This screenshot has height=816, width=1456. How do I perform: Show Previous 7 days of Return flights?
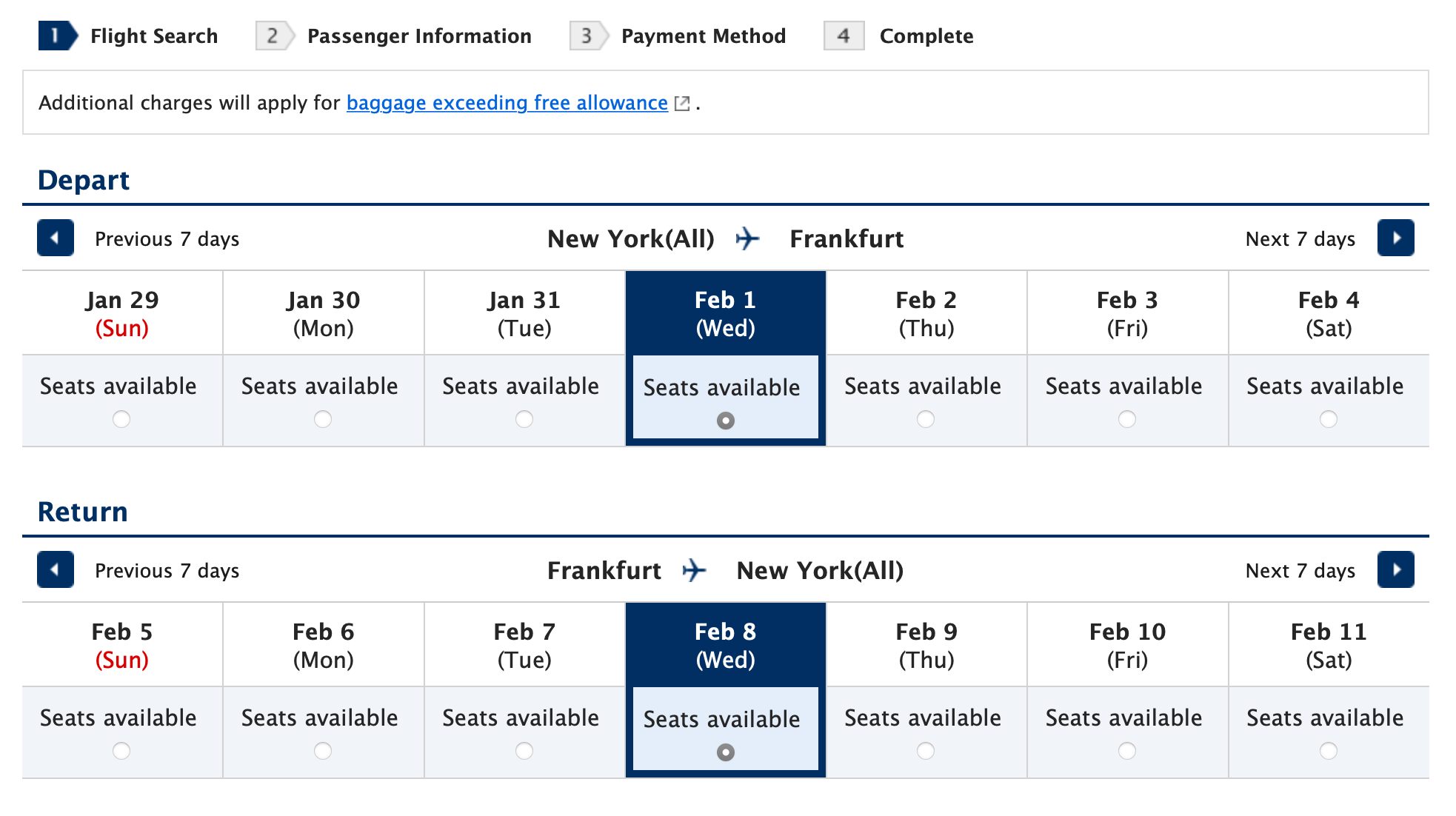(x=167, y=570)
